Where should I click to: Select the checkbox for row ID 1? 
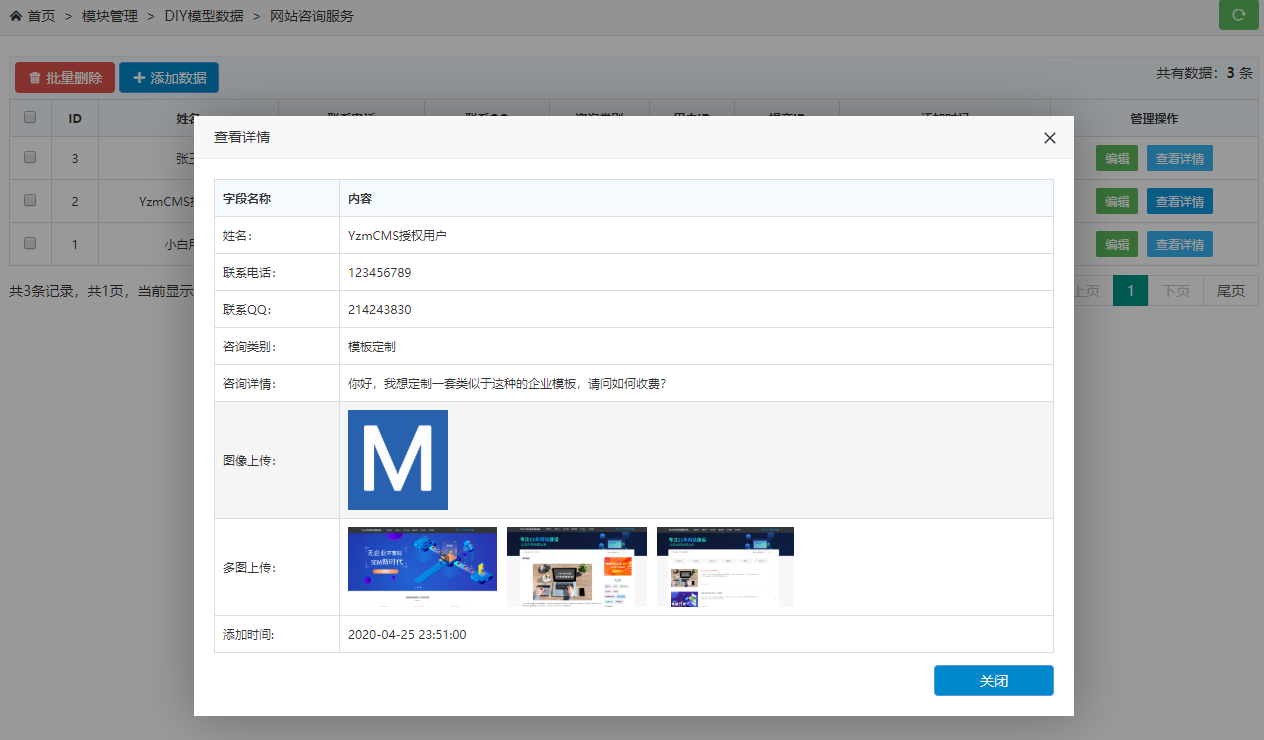(x=30, y=243)
